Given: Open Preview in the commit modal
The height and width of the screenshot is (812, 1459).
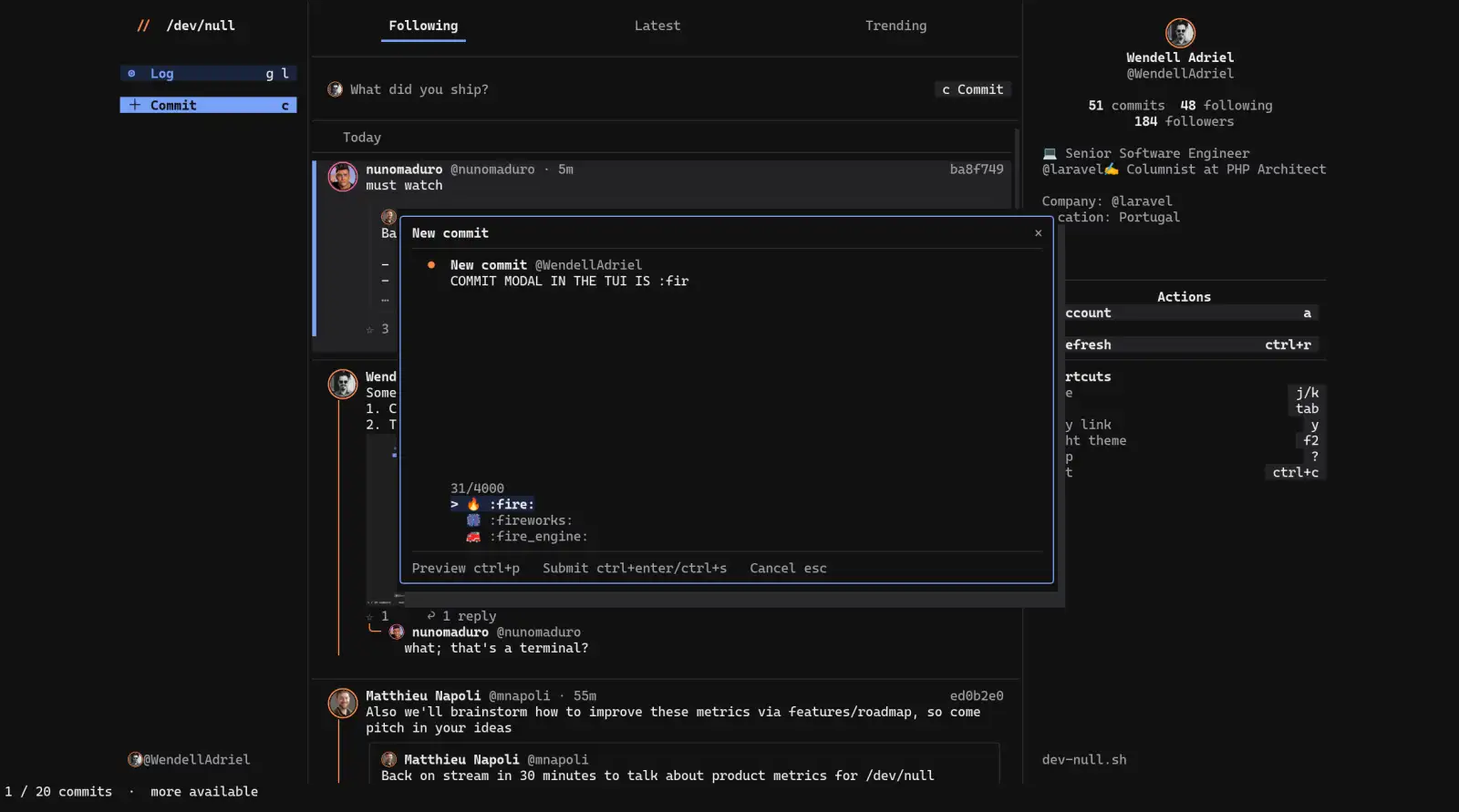Looking at the screenshot, I should coord(465,568).
